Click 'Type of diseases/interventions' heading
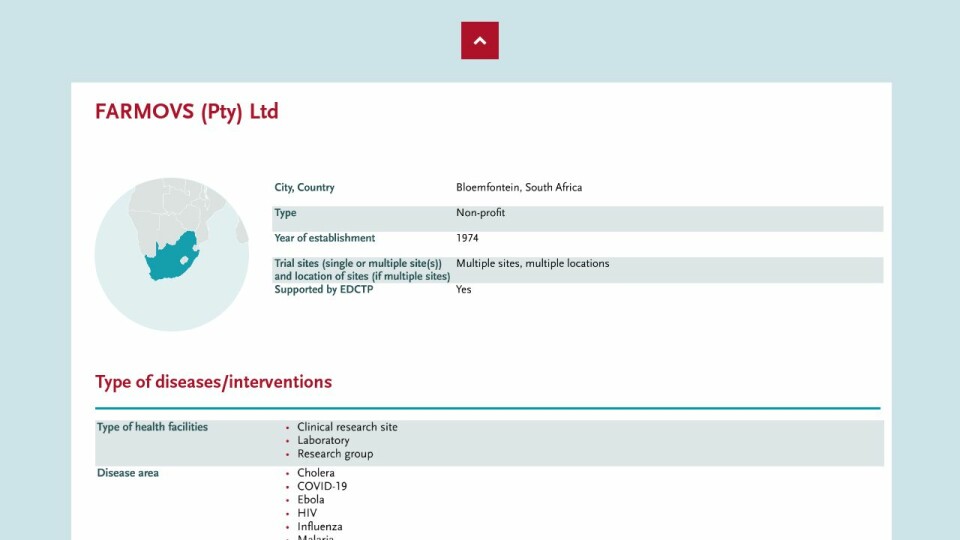The image size is (960, 540). pyautogui.click(x=213, y=382)
